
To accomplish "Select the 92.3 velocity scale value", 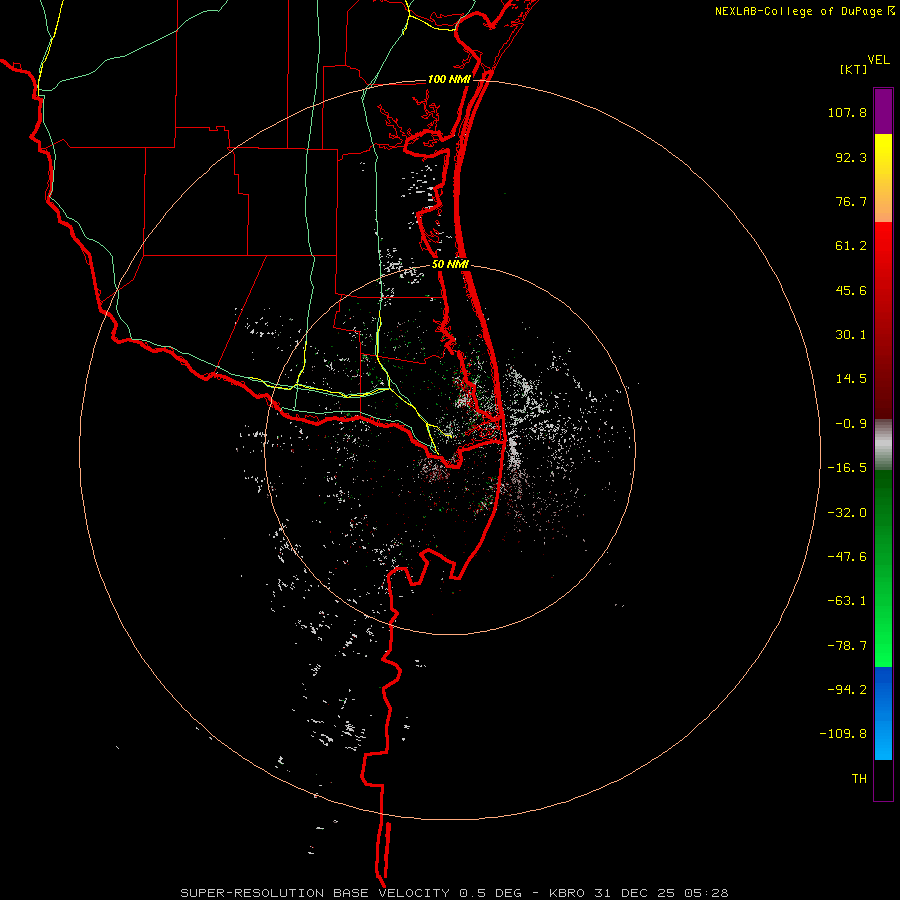I will point(851,157).
